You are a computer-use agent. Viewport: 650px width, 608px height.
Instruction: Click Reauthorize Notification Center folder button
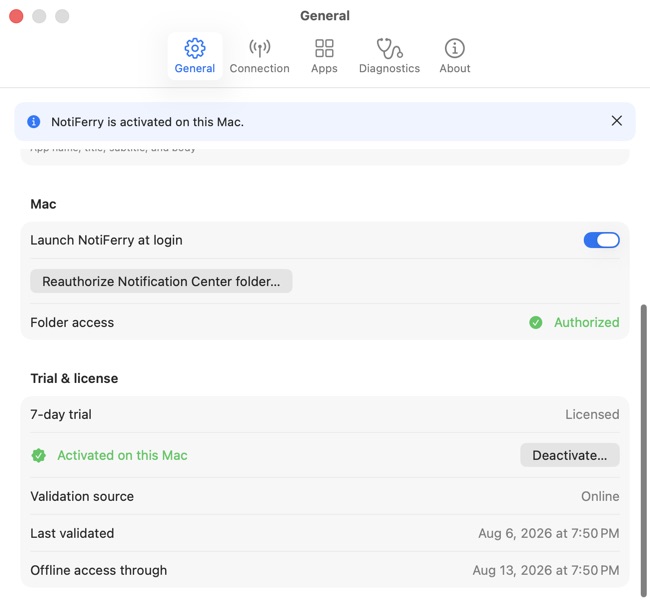[161, 281]
